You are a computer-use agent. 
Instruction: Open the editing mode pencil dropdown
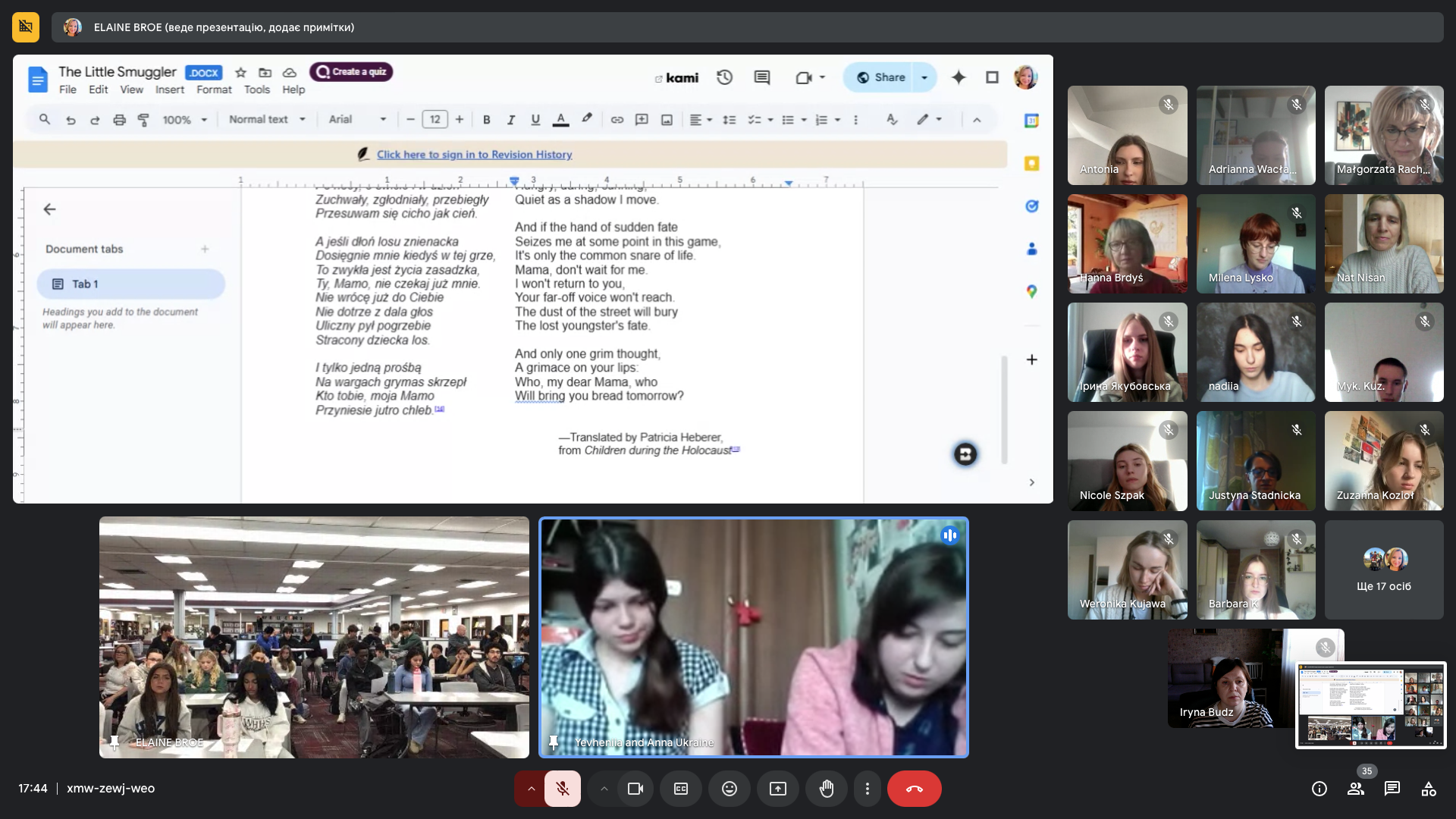click(929, 119)
